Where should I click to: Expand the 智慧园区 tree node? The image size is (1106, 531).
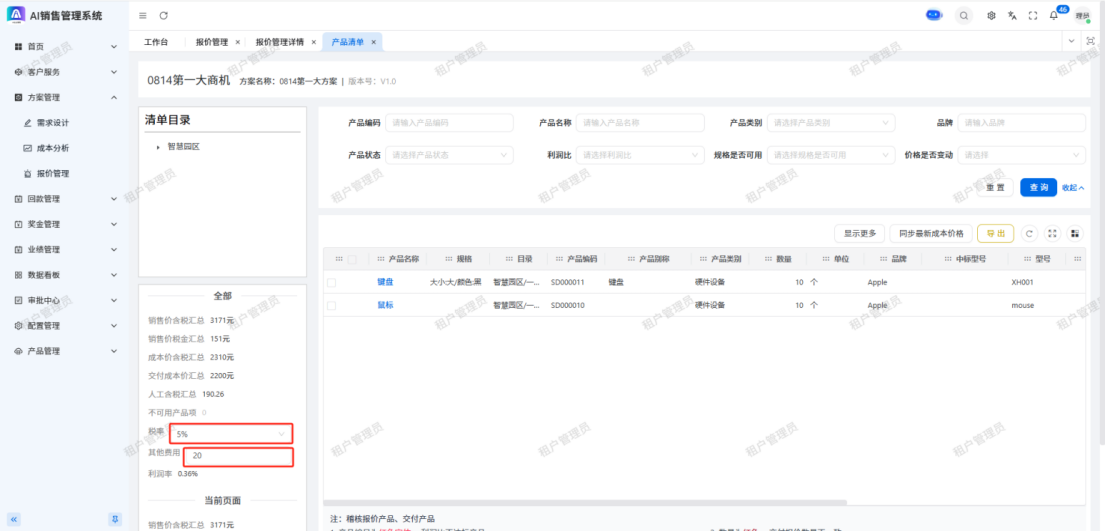pos(158,147)
